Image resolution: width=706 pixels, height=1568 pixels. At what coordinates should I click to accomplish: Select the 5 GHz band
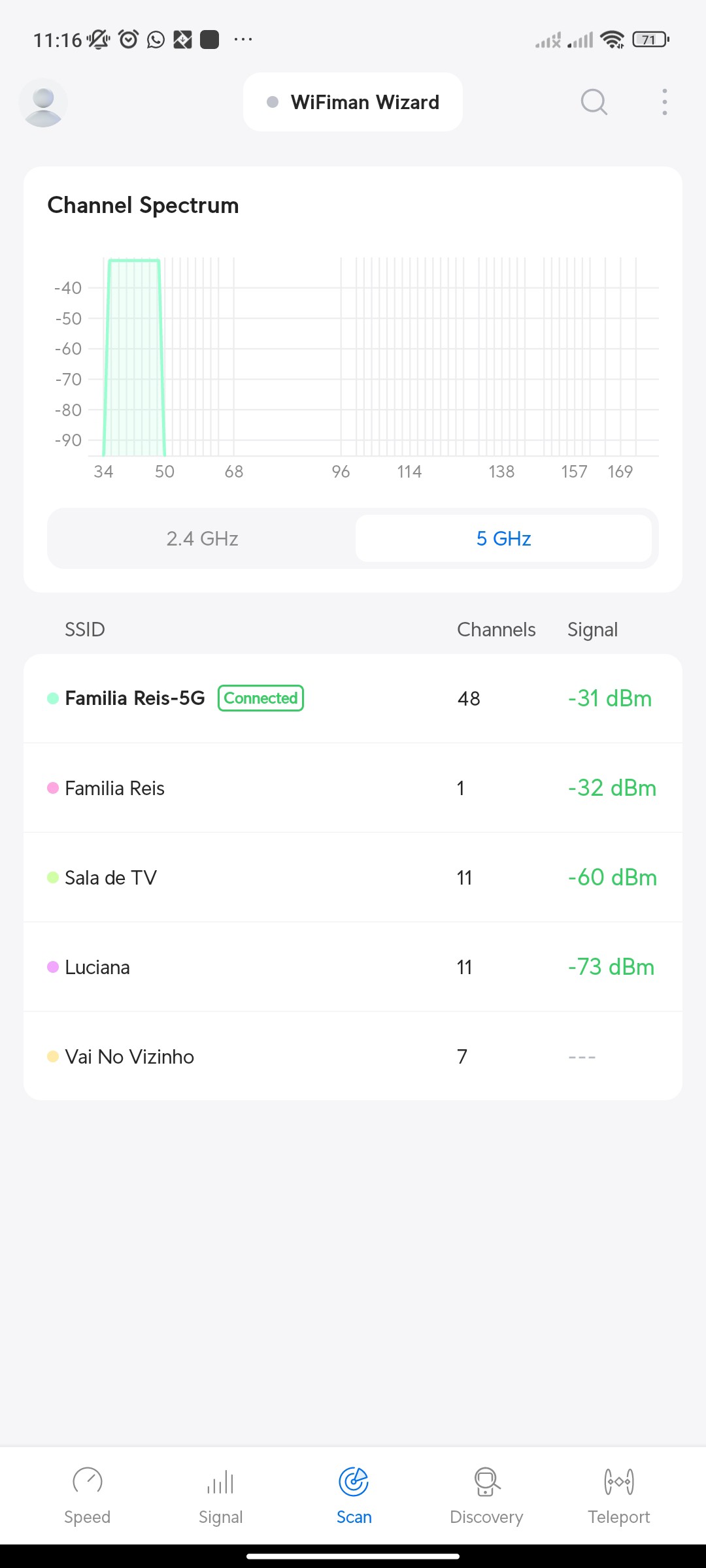coord(503,538)
